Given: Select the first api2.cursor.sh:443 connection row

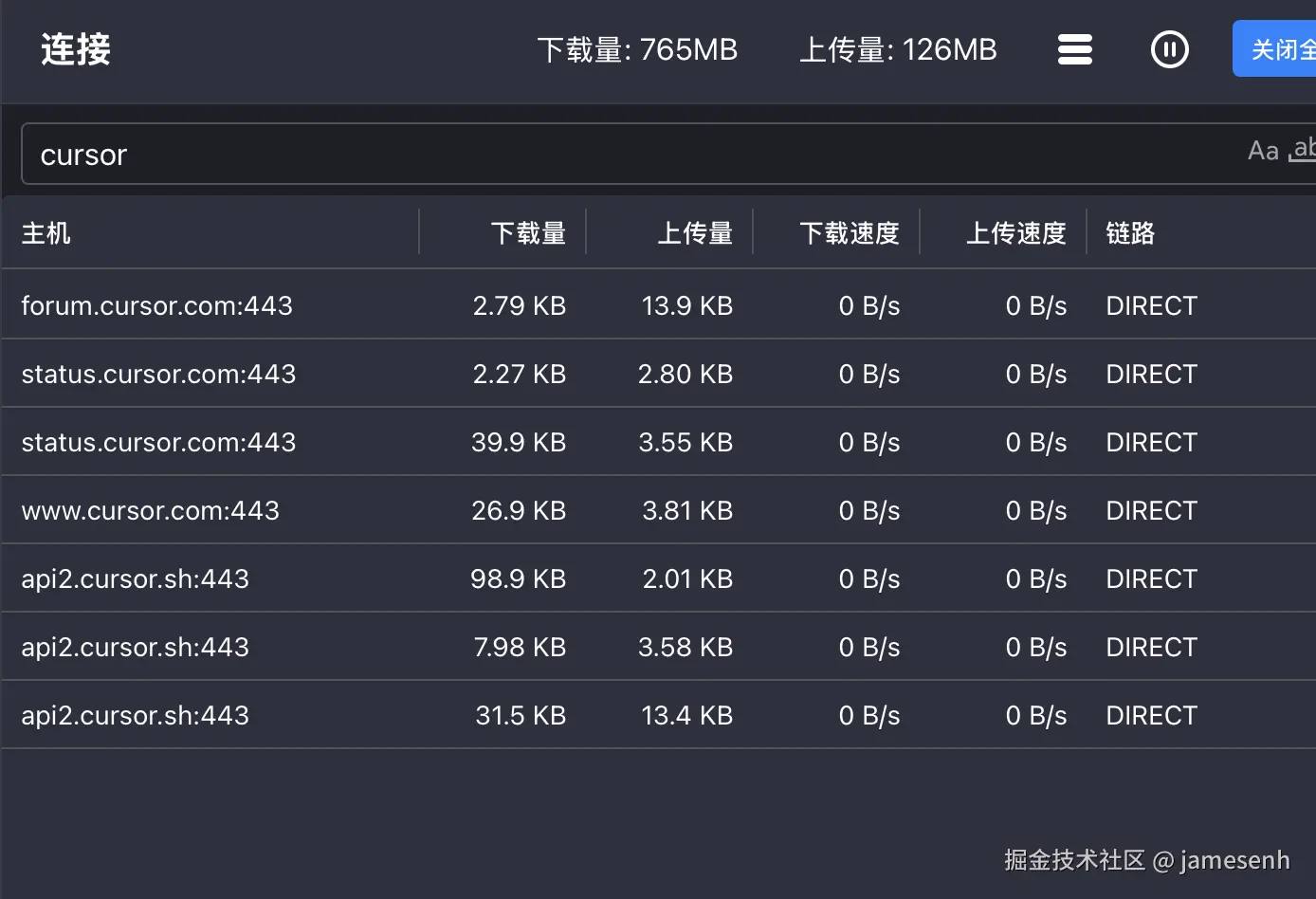Looking at the screenshot, I should point(379,578).
